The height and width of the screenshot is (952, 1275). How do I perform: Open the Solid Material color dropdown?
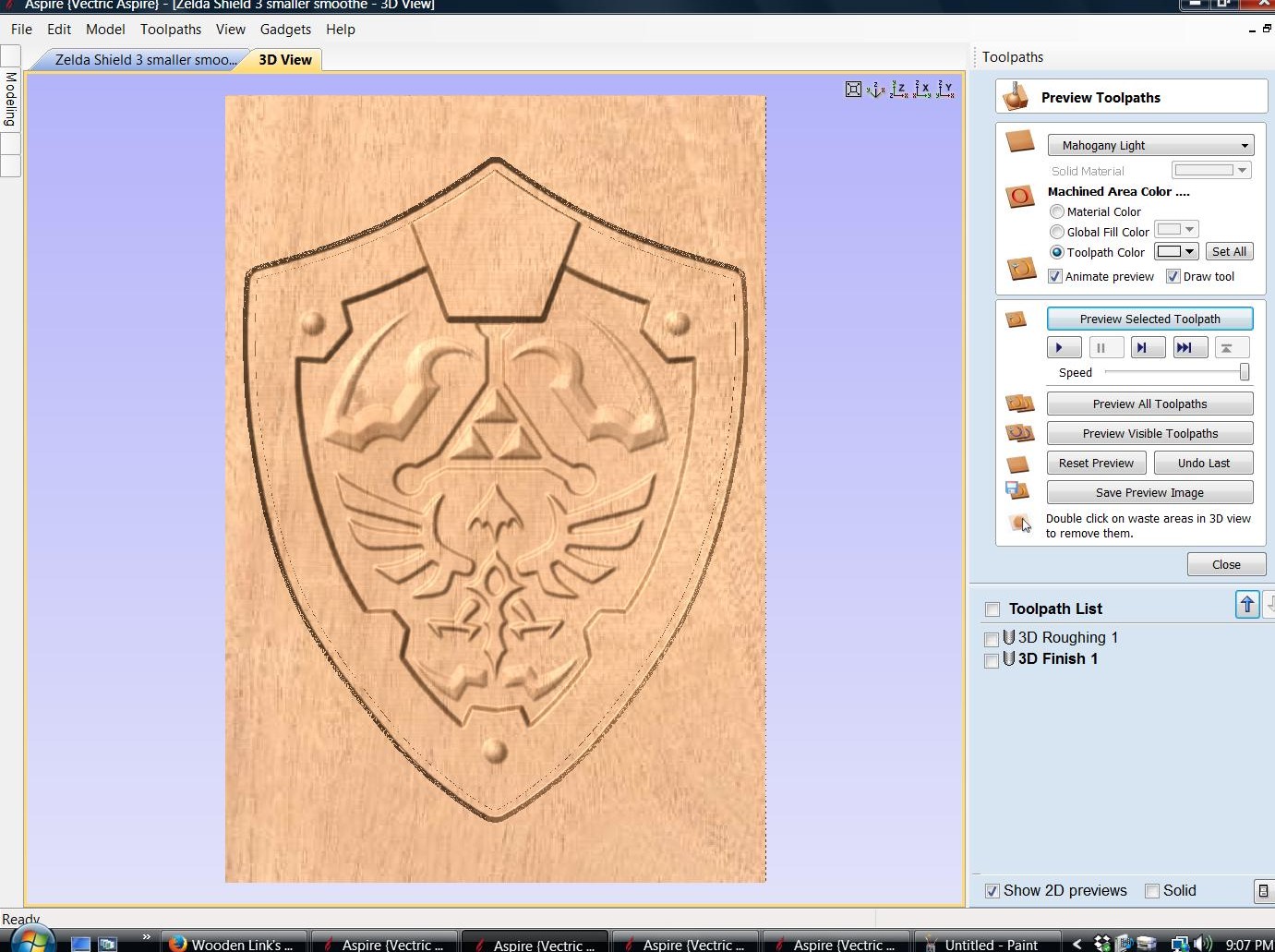(x=1211, y=170)
